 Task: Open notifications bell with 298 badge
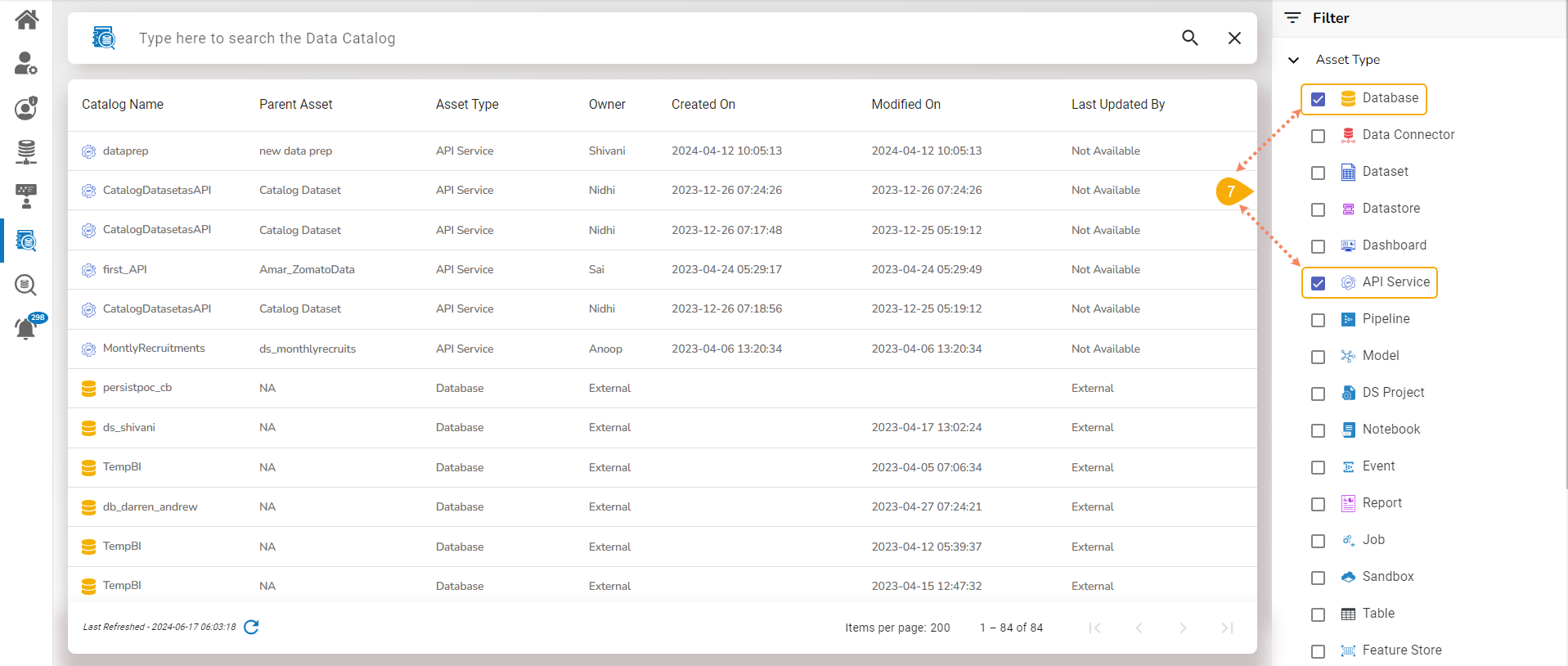coord(26,328)
